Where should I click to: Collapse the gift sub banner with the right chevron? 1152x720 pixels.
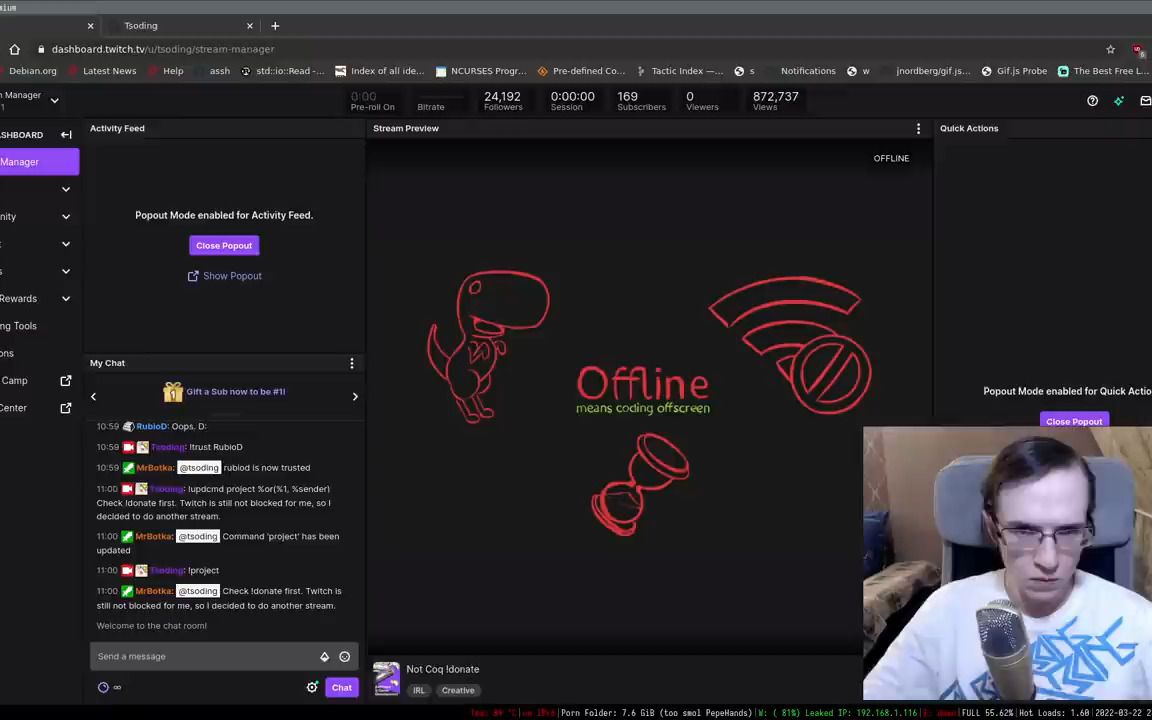point(355,395)
